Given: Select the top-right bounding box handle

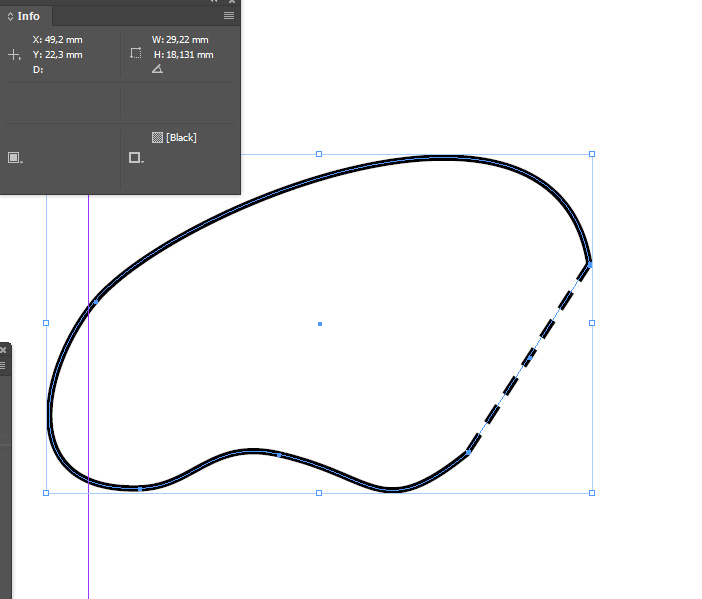Looking at the screenshot, I should click(x=592, y=154).
